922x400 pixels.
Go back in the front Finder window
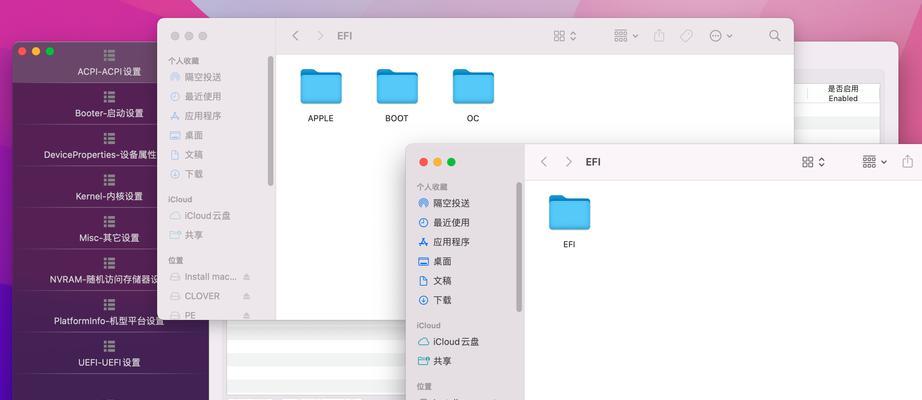(x=544, y=162)
